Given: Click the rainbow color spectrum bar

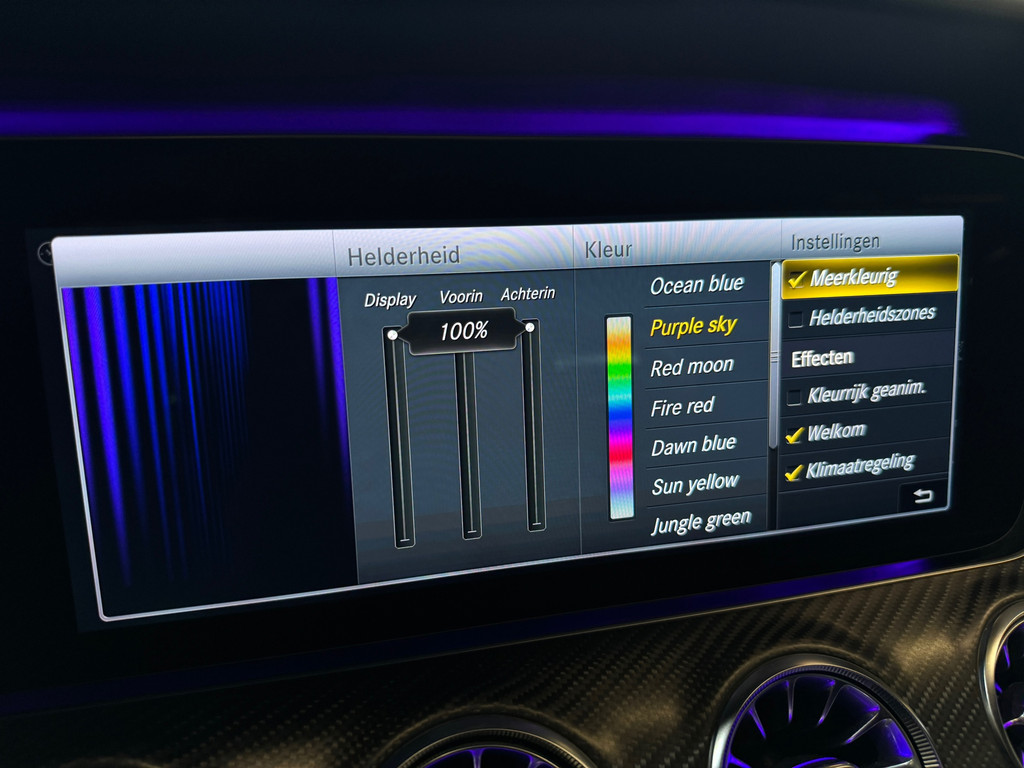Looking at the screenshot, I should pos(621,417).
